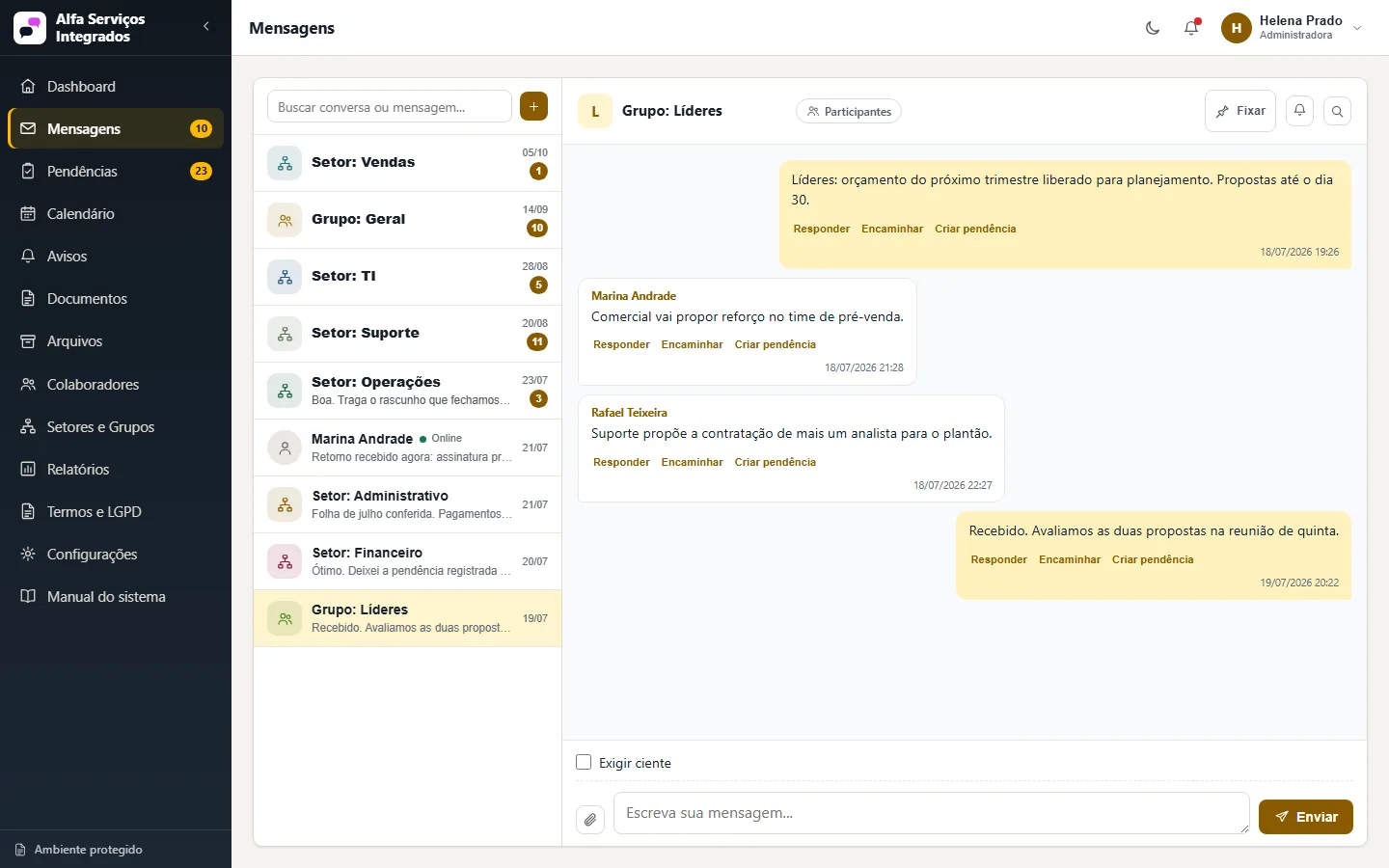
Task: Open the Setor: Administrativo conversation
Action: (x=407, y=504)
